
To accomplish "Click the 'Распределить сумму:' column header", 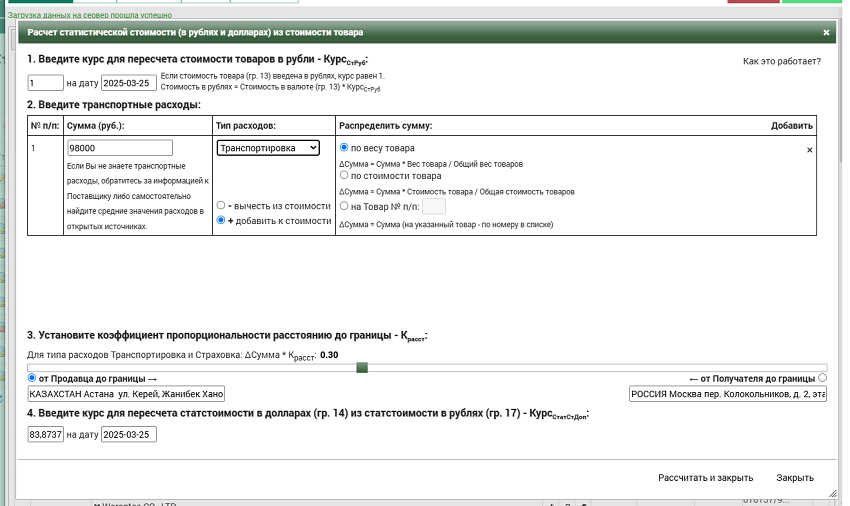I will pyautogui.click(x=385, y=126).
